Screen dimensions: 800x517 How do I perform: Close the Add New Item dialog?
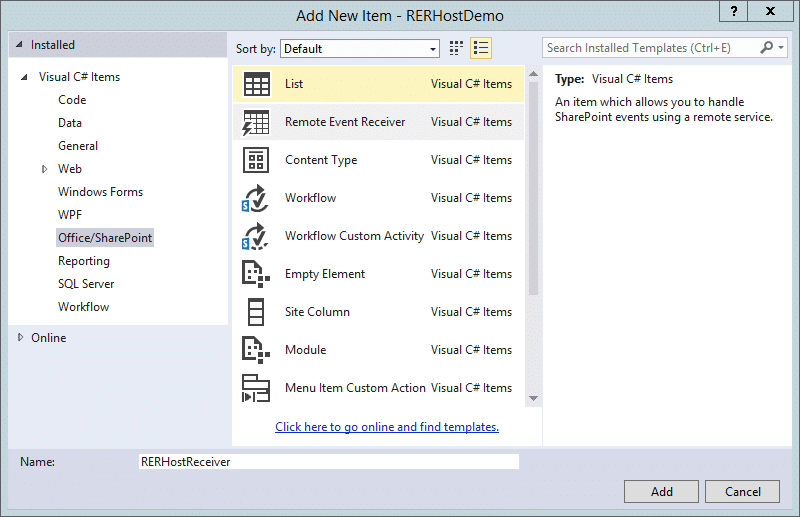pyautogui.click(x=770, y=11)
